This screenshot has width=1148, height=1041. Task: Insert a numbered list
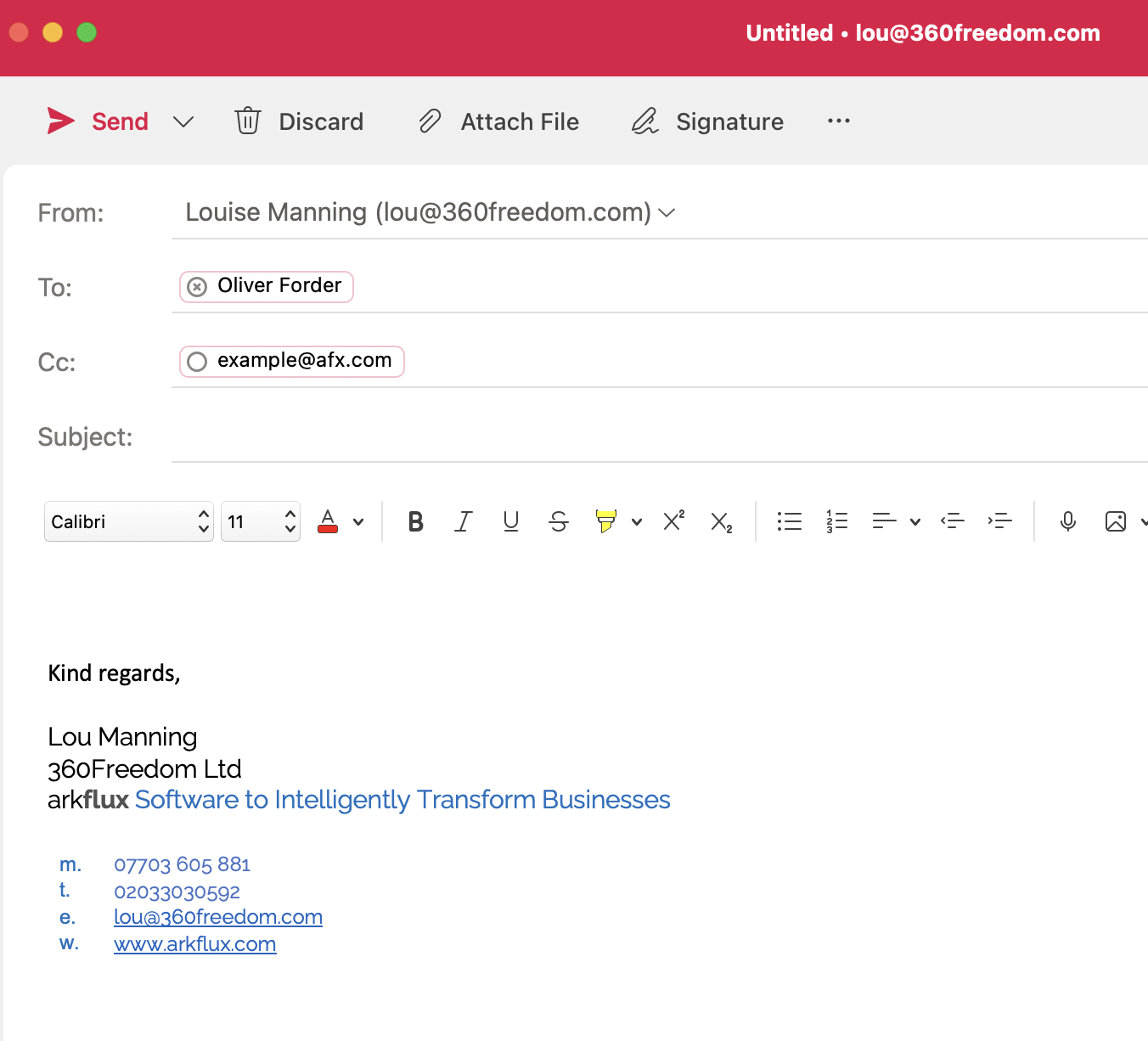tap(836, 521)
